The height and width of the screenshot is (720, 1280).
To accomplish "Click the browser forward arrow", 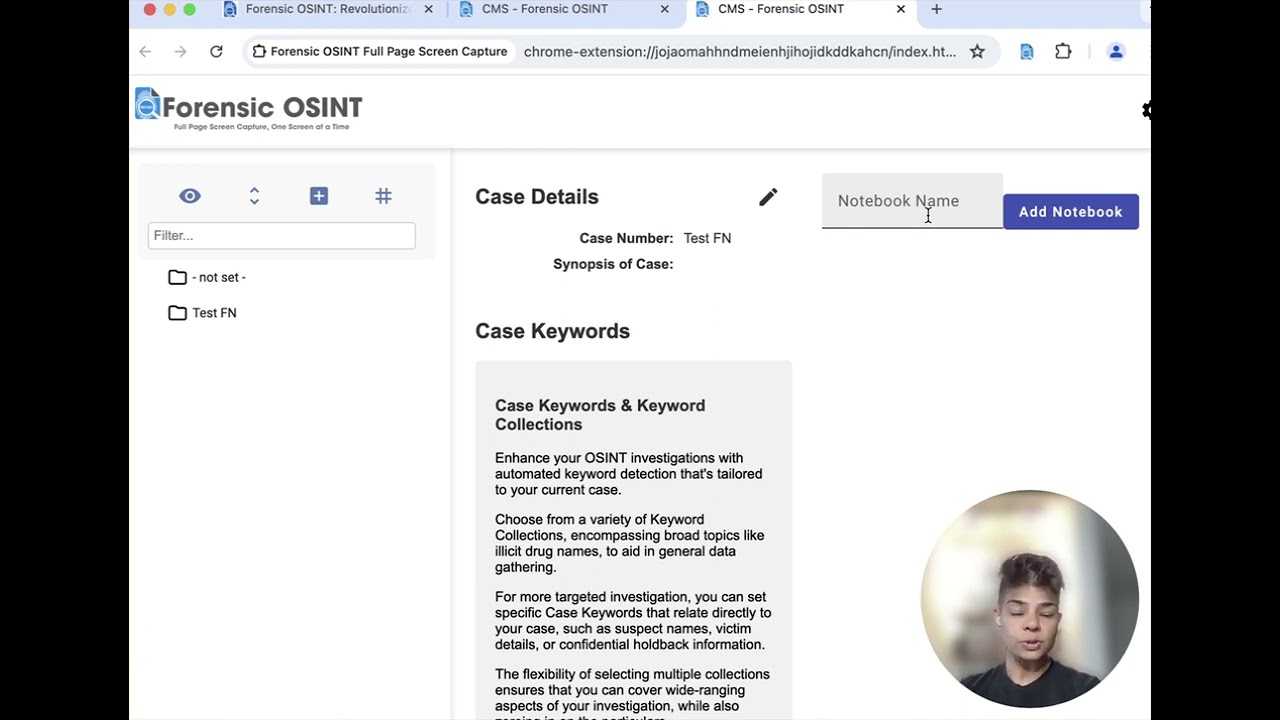I will click(x=180, y=51).
